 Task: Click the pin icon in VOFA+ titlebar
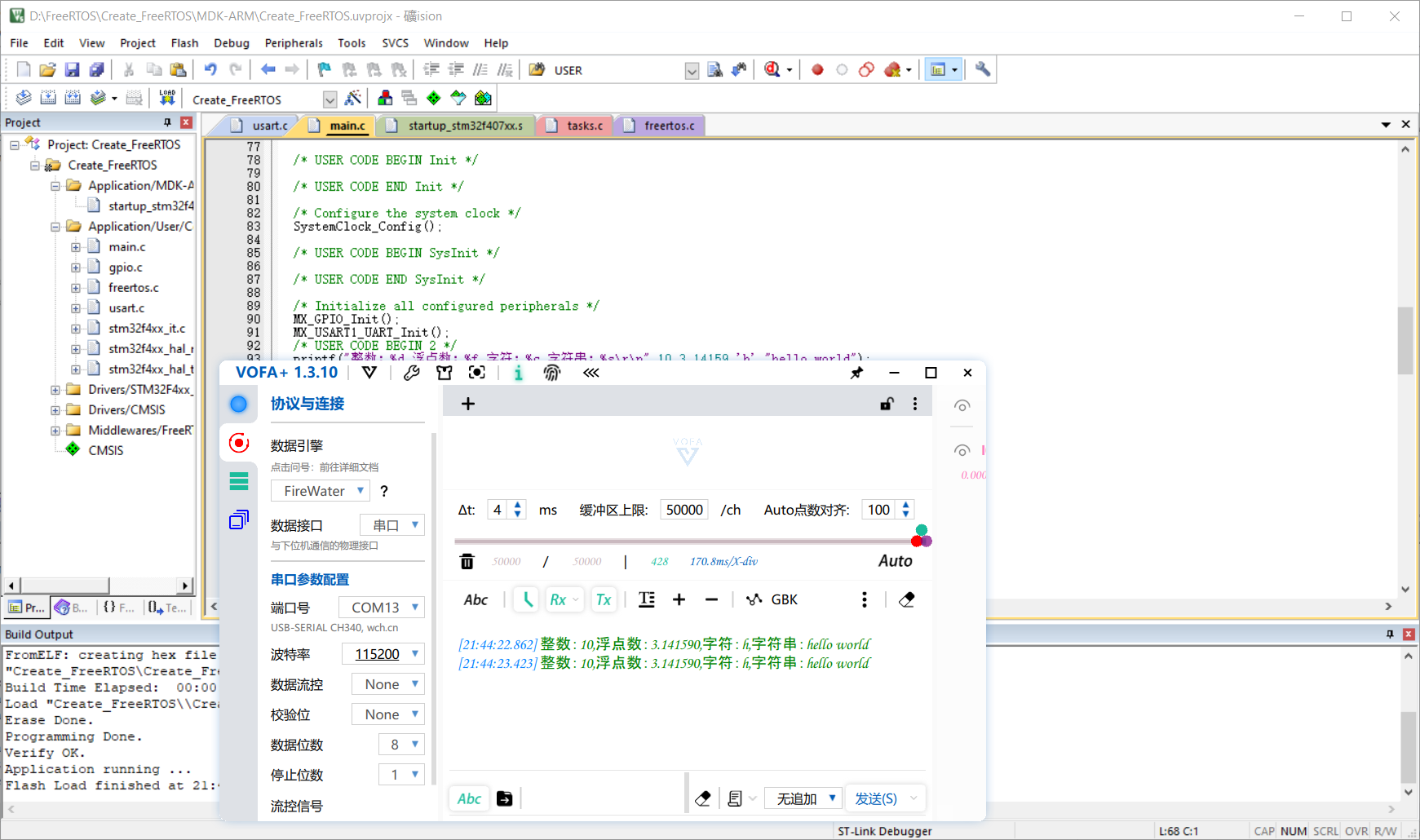tap(856, 373)
